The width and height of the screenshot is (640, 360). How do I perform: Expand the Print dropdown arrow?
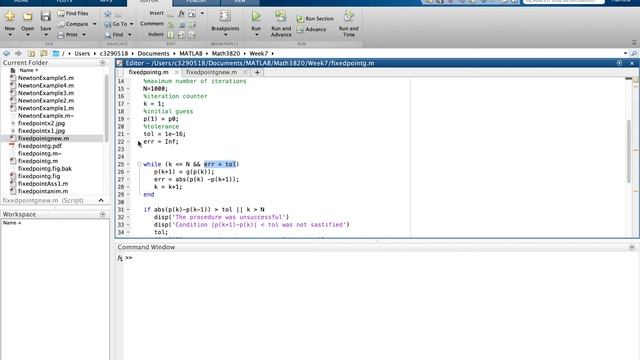click(x=84, y=35)
